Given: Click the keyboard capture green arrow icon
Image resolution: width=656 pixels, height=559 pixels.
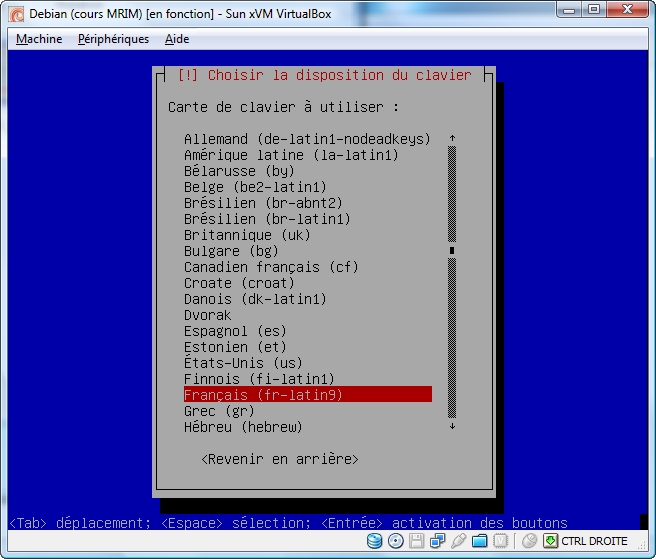Looking at the screenshot, I should click(x=551, y=541).
